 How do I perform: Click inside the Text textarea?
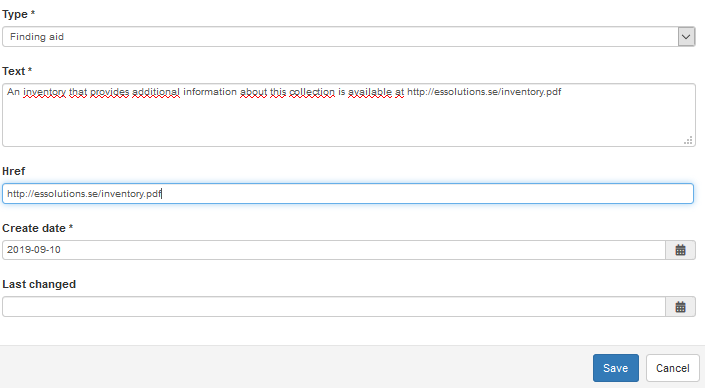tap(348, 115)
